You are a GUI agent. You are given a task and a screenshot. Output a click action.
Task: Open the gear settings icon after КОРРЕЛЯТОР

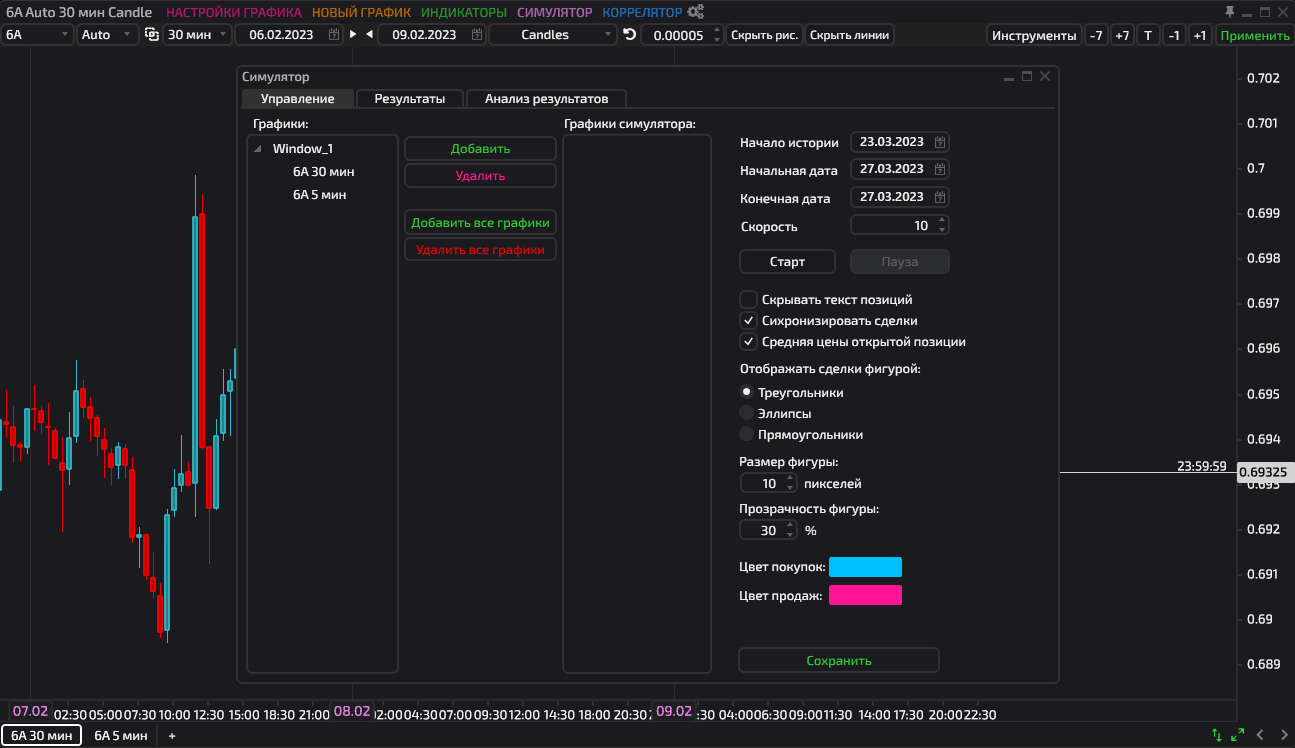tap(695, 13)
